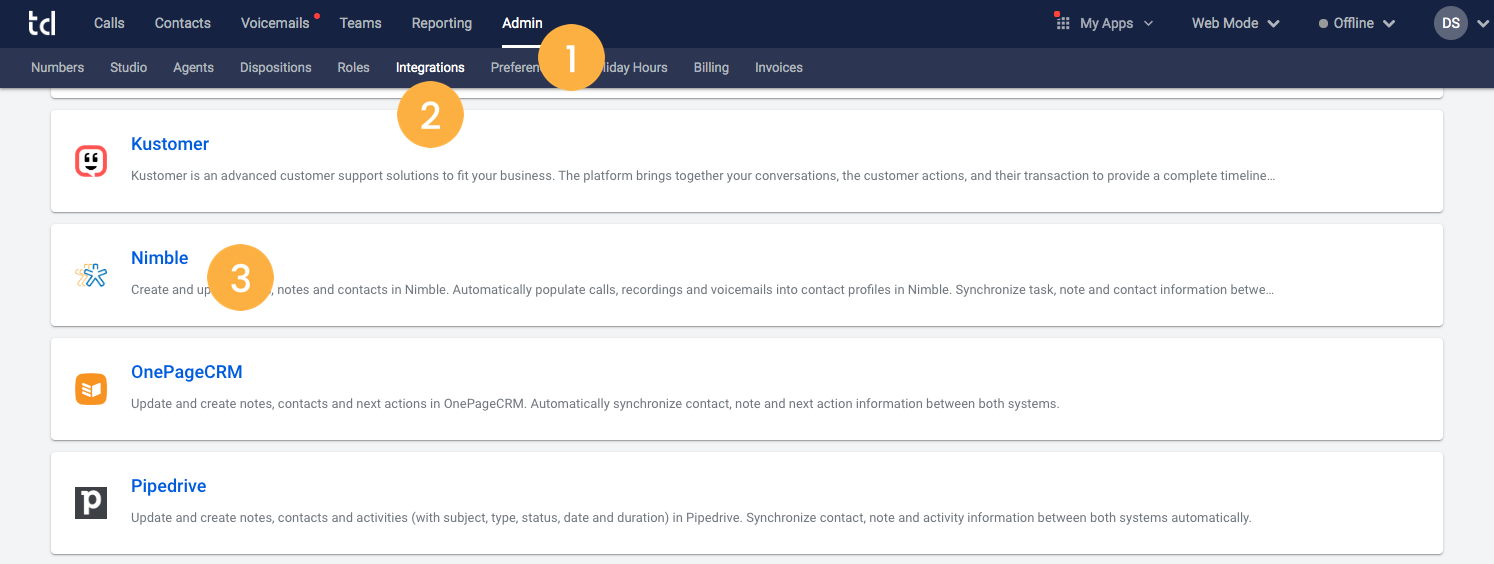
Task: Go to the Invoices section
Action: (x=779, y=67)
